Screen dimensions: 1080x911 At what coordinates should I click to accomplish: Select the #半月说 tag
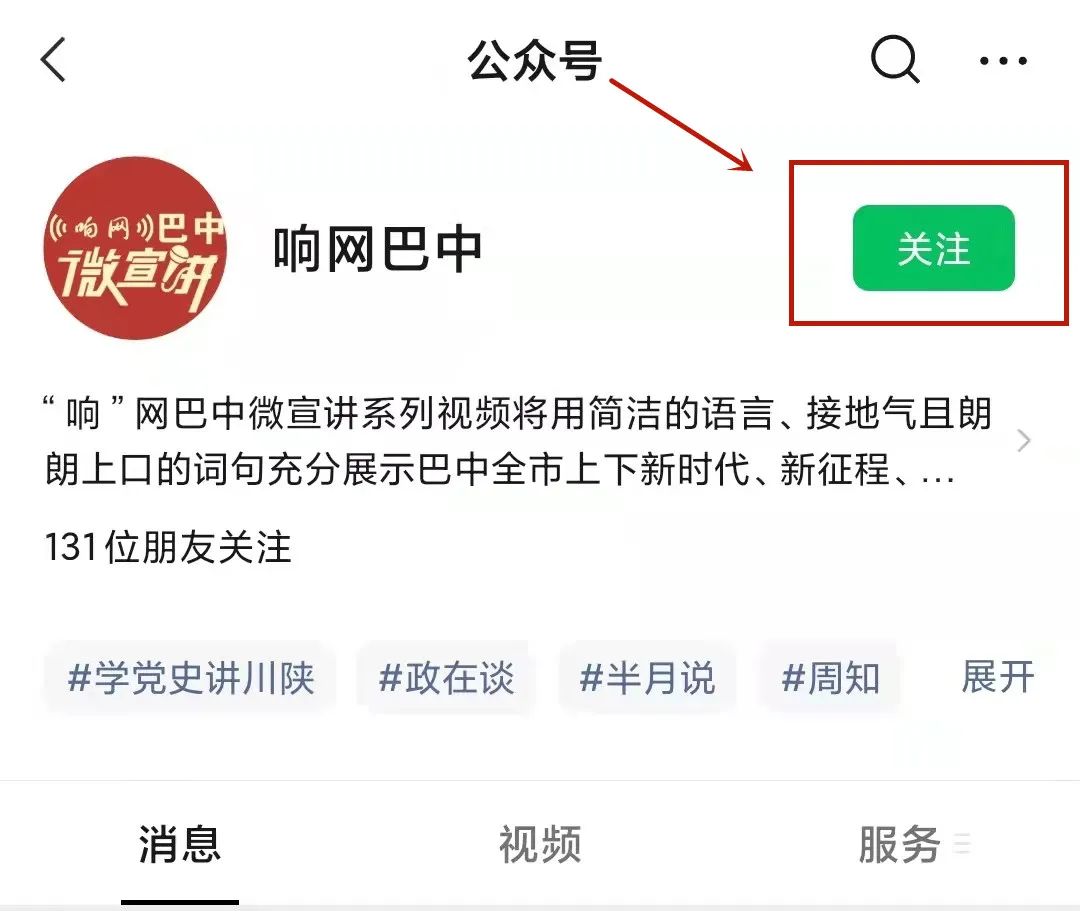click(x=647, y=678)
